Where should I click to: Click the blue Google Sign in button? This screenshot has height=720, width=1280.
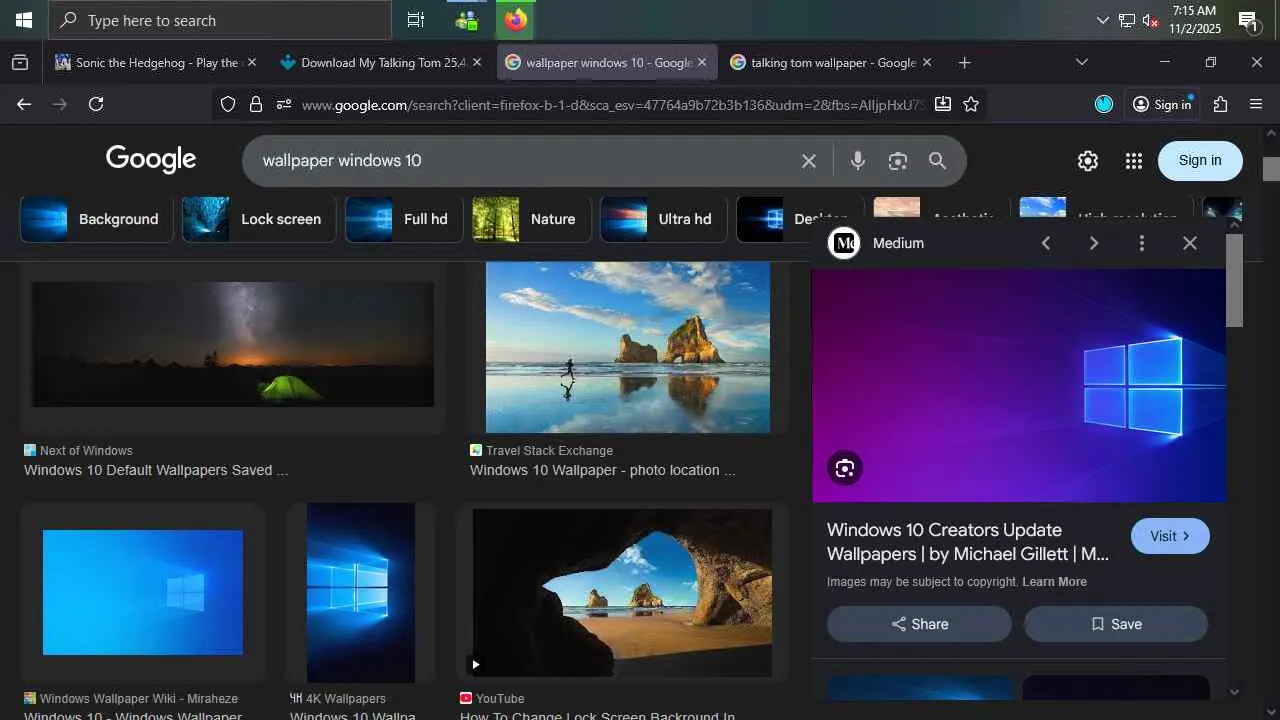pyautogui.click(x=1200, y=160)
